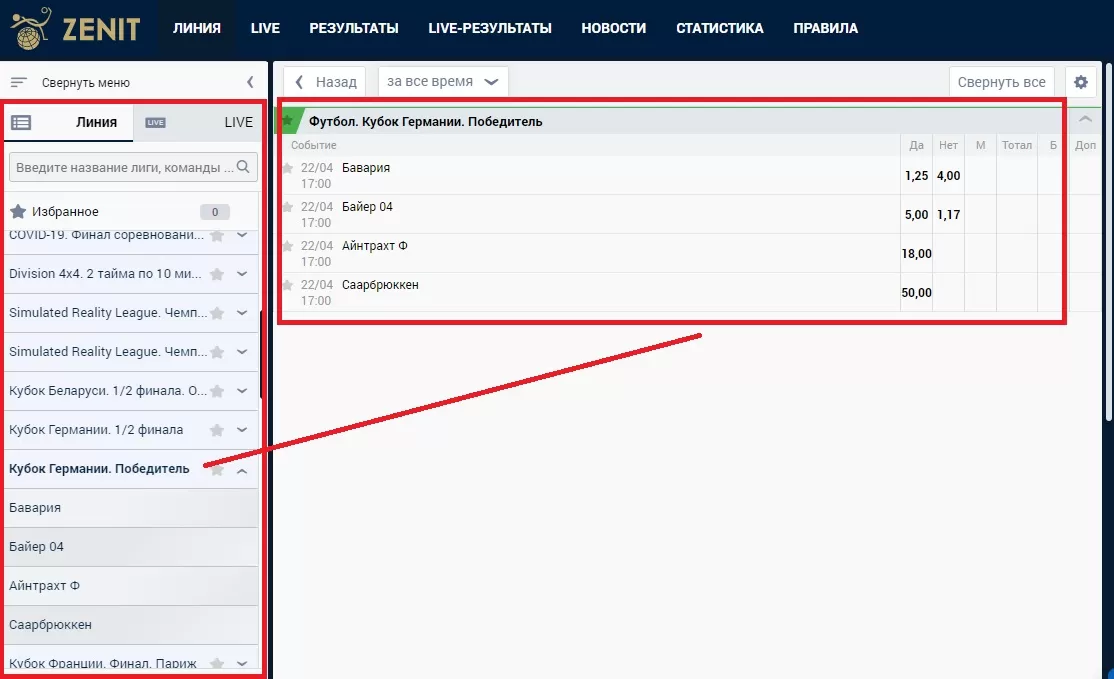The image size is (1114, 679).
Task: Click the Назад back button
Action: click(x=325, y=82)
